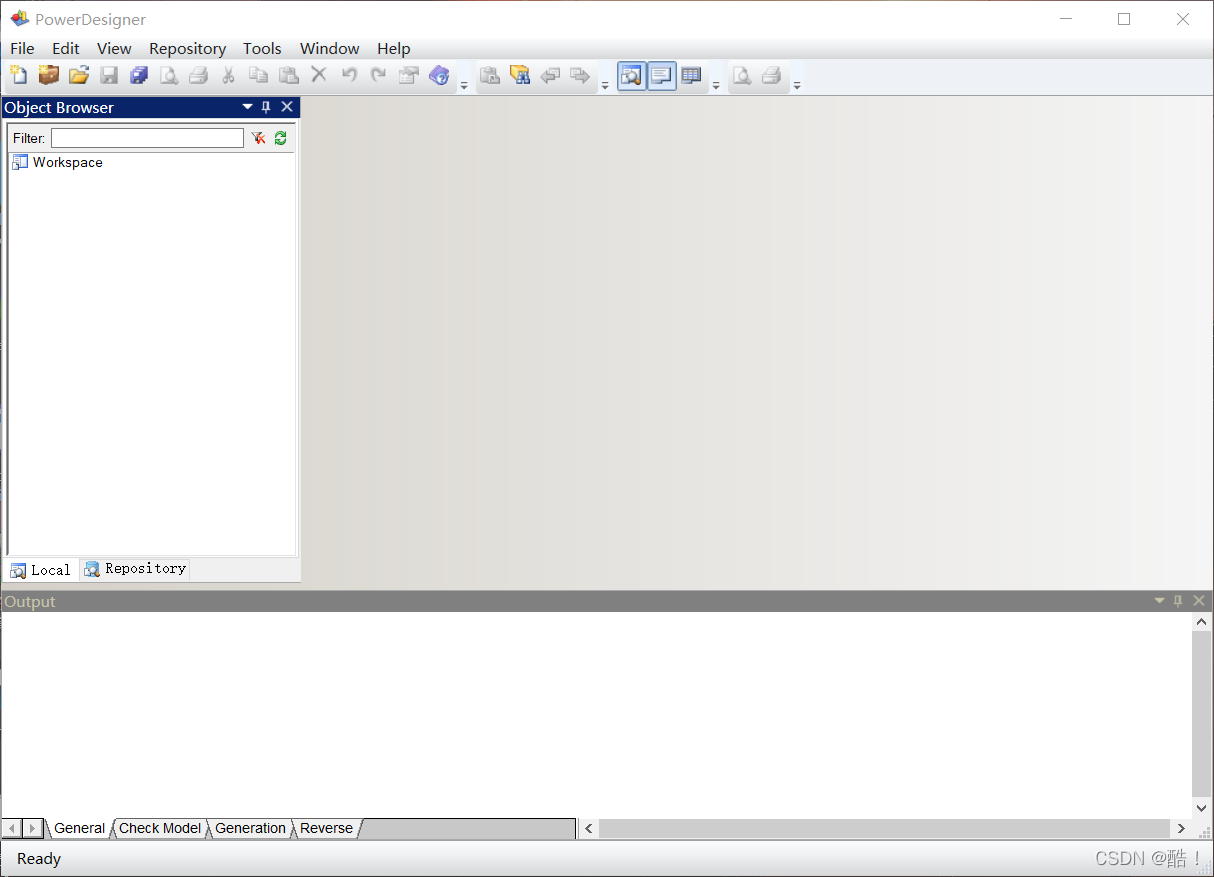Click the Ready status bar text
1214x877 pixels.
(x=39, y=859)
